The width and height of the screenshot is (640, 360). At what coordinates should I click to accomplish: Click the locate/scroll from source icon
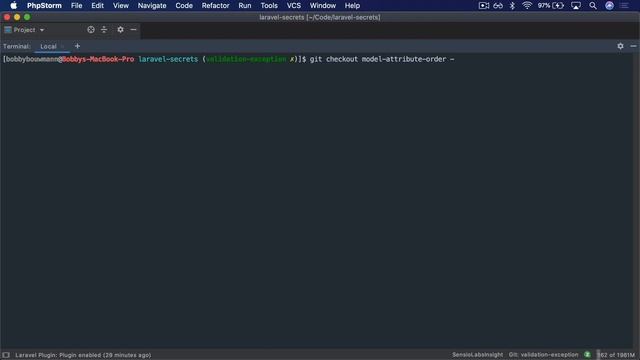click(91, 29)
